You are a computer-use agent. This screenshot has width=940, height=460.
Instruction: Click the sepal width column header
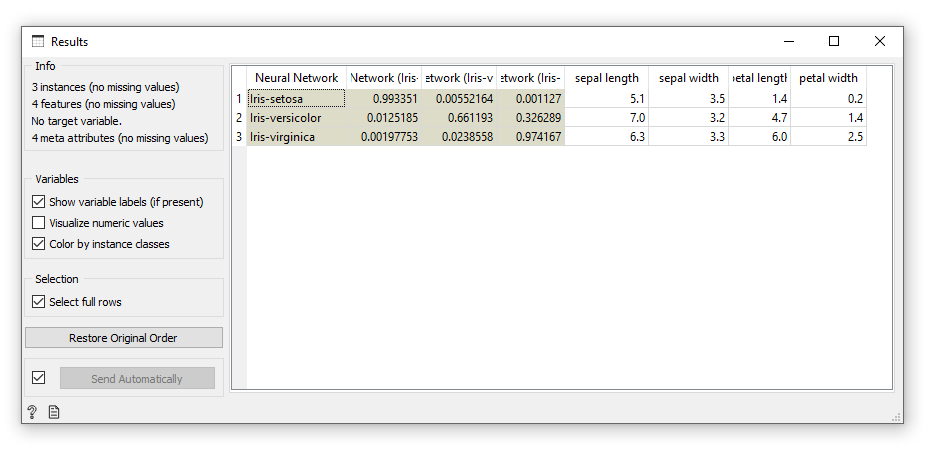(x=688, y=78)
